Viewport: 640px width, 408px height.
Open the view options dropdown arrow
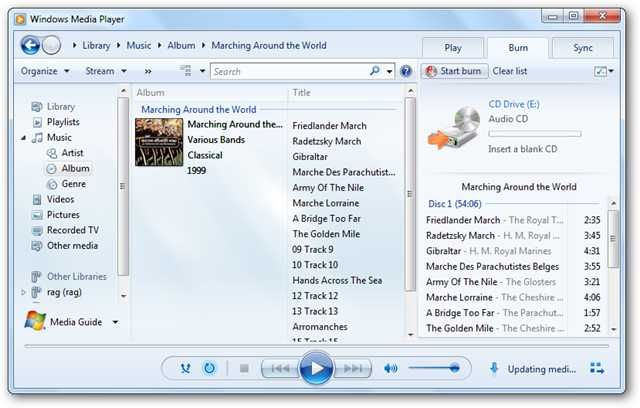202,71
